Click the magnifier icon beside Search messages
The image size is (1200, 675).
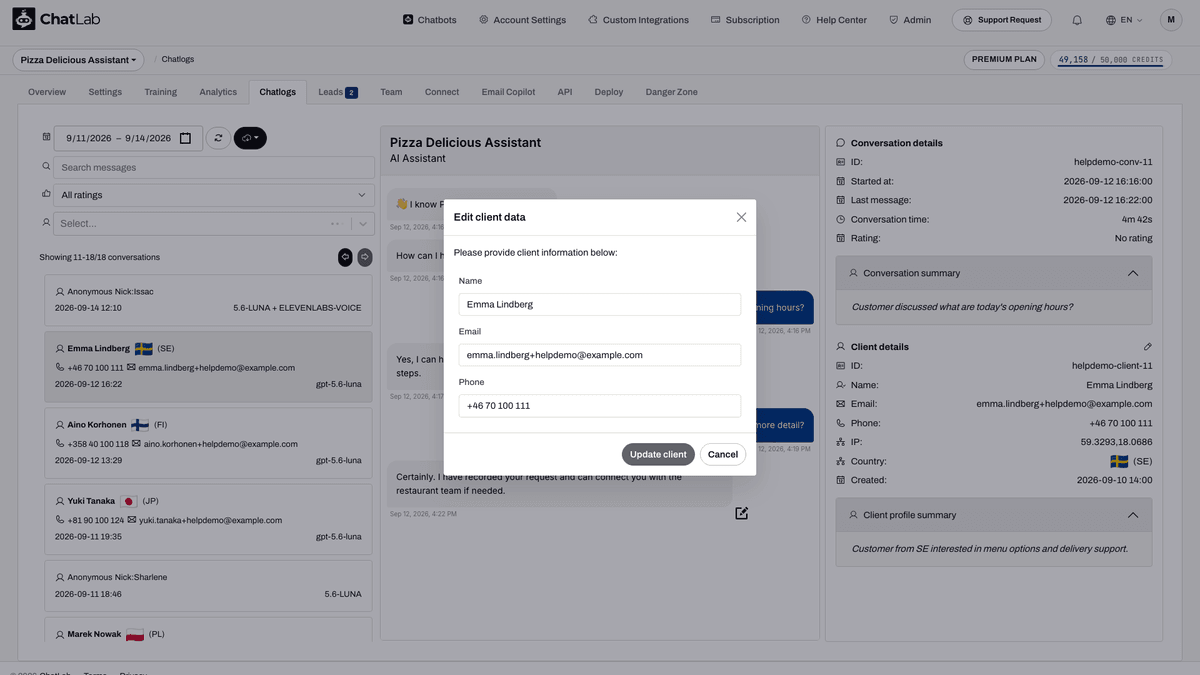(x=46, y=167)
